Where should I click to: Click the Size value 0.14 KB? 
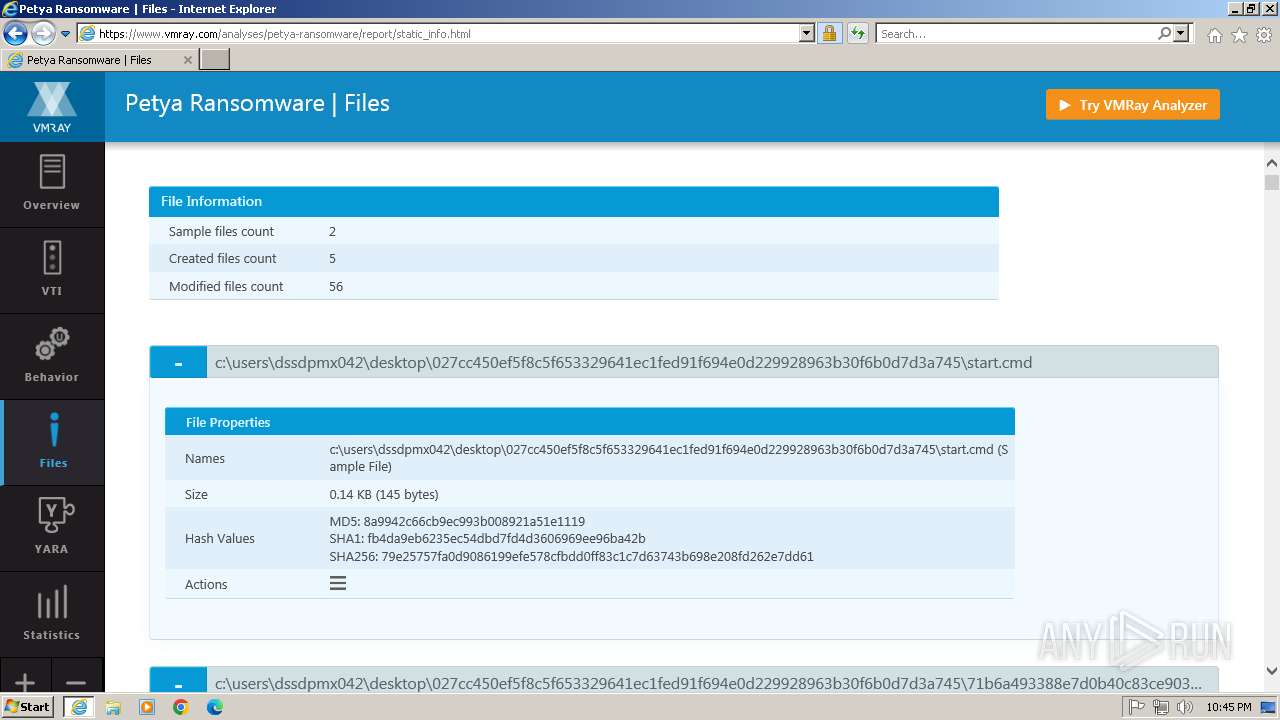384,494
